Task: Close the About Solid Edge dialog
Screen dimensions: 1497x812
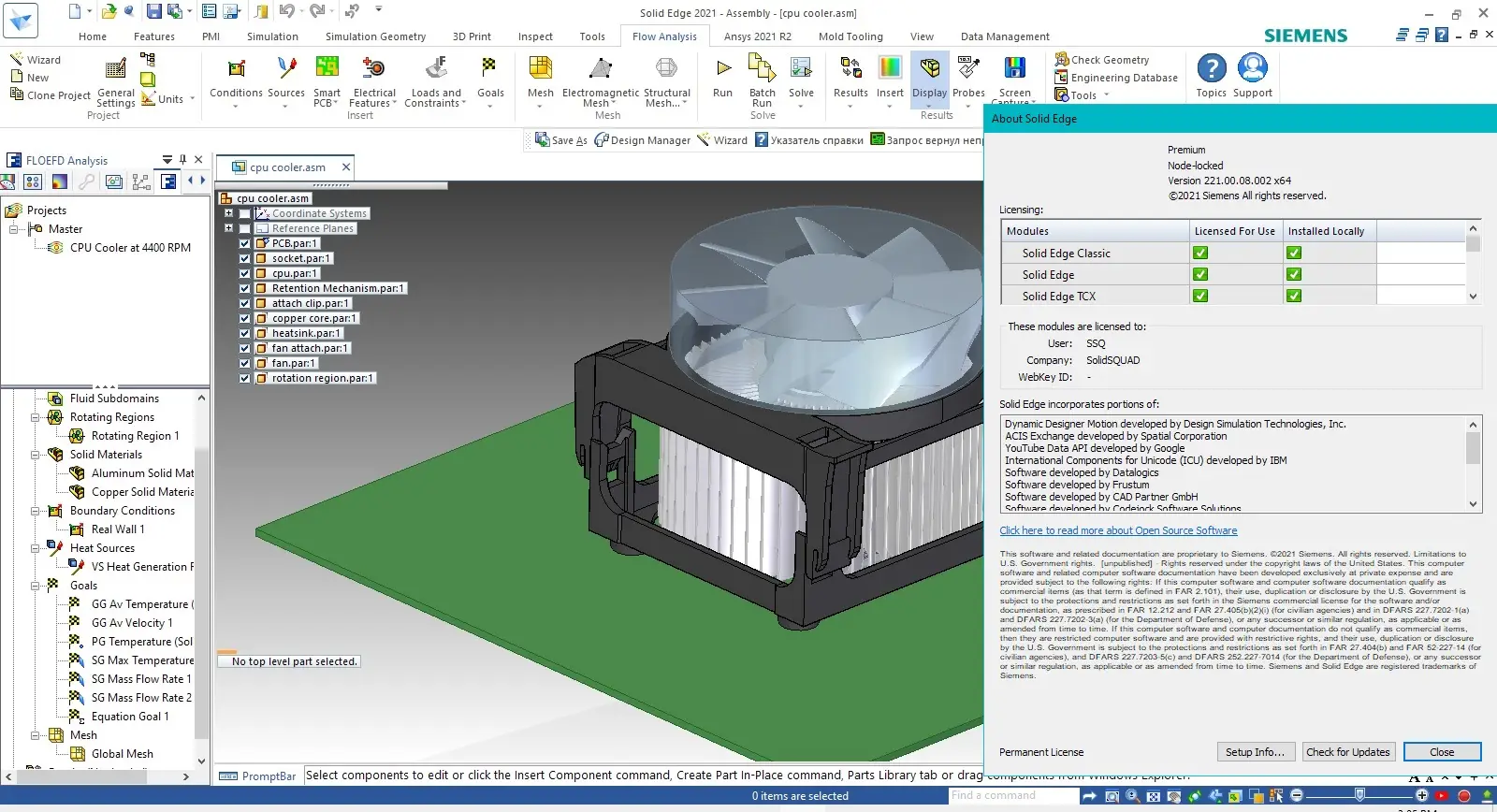Action: point(1442,752)
